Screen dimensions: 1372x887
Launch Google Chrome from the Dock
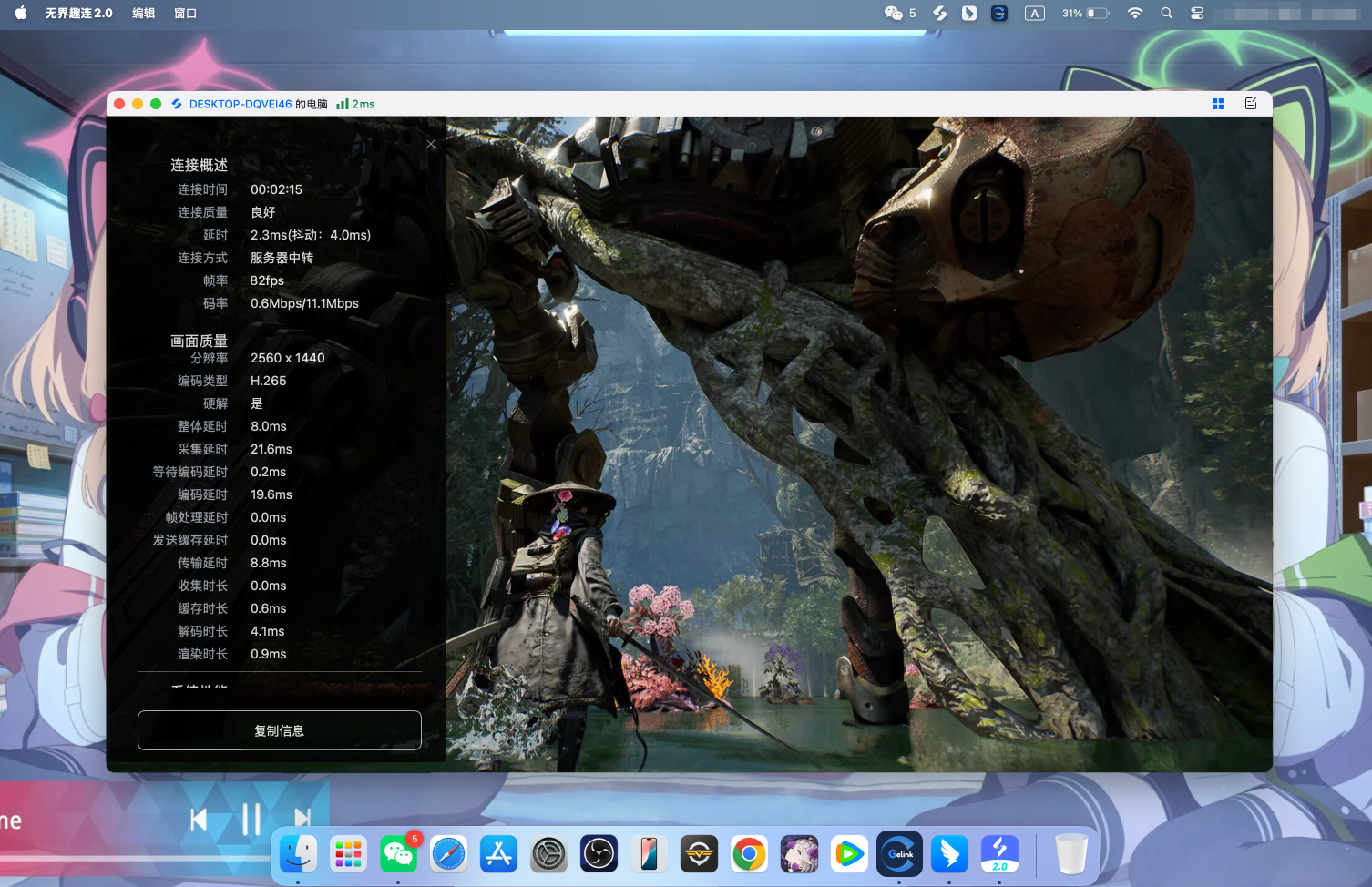tap(750, 854)
